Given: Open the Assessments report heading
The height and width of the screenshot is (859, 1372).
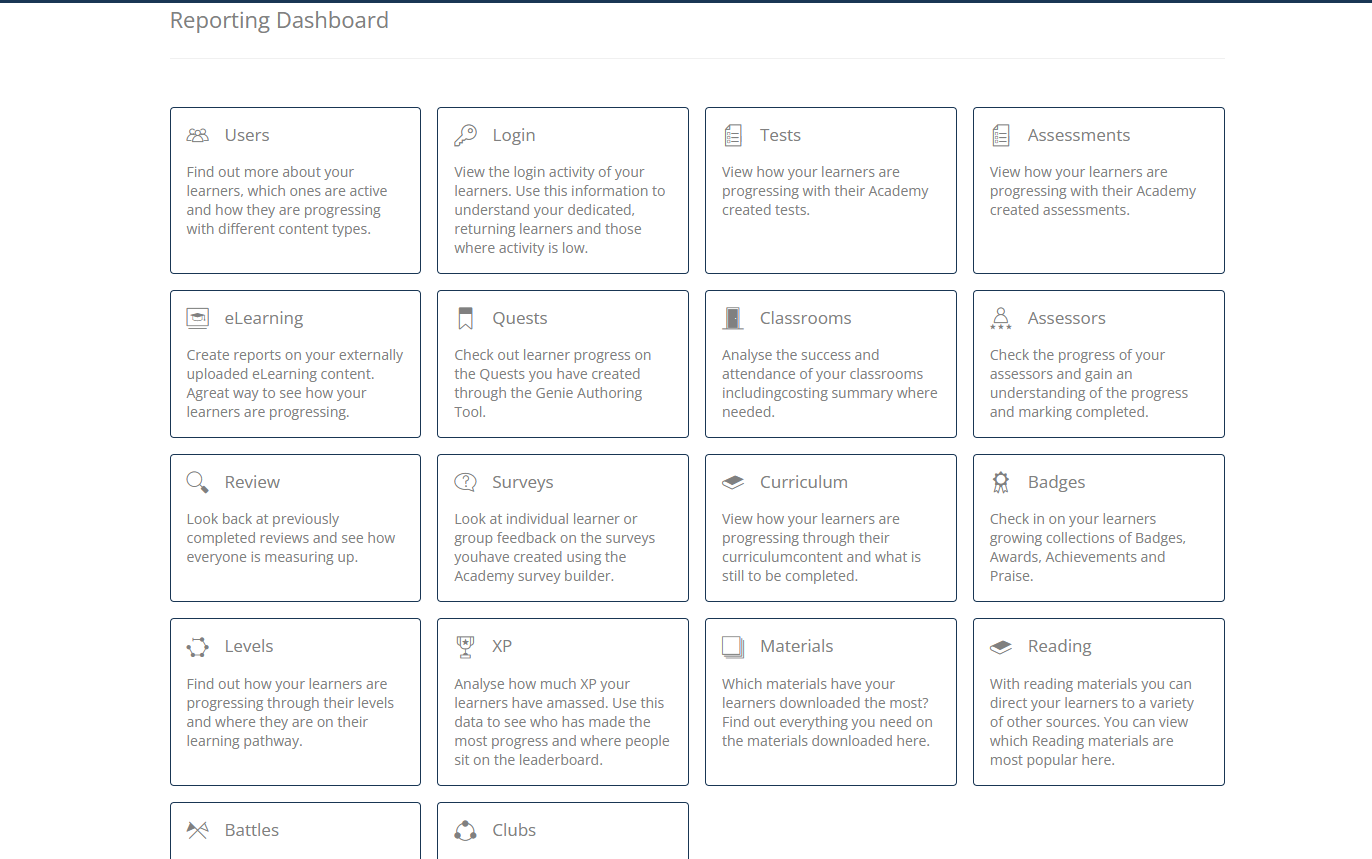Looking at the screenshot, I should click(x=1078, y=136).
